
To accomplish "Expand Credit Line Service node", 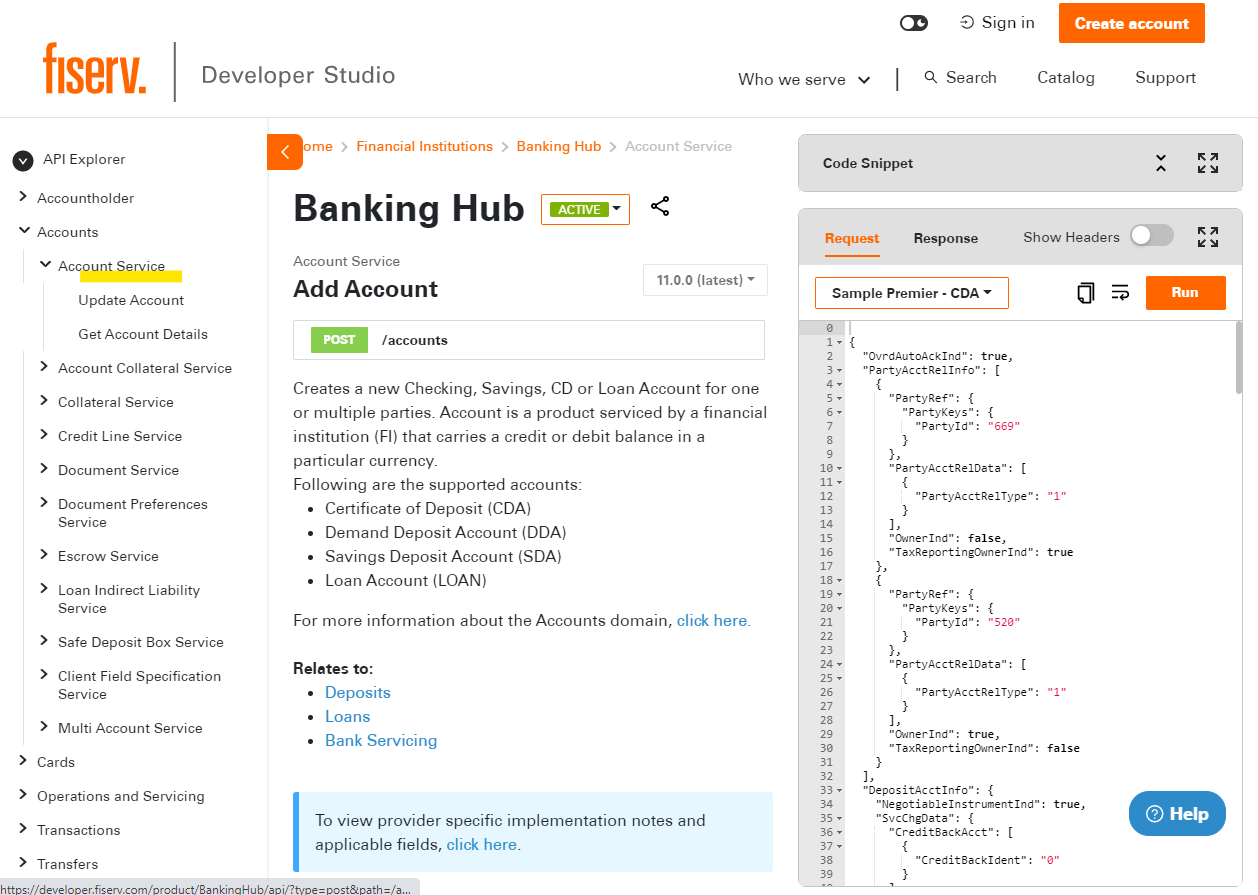I will (44, 435).
